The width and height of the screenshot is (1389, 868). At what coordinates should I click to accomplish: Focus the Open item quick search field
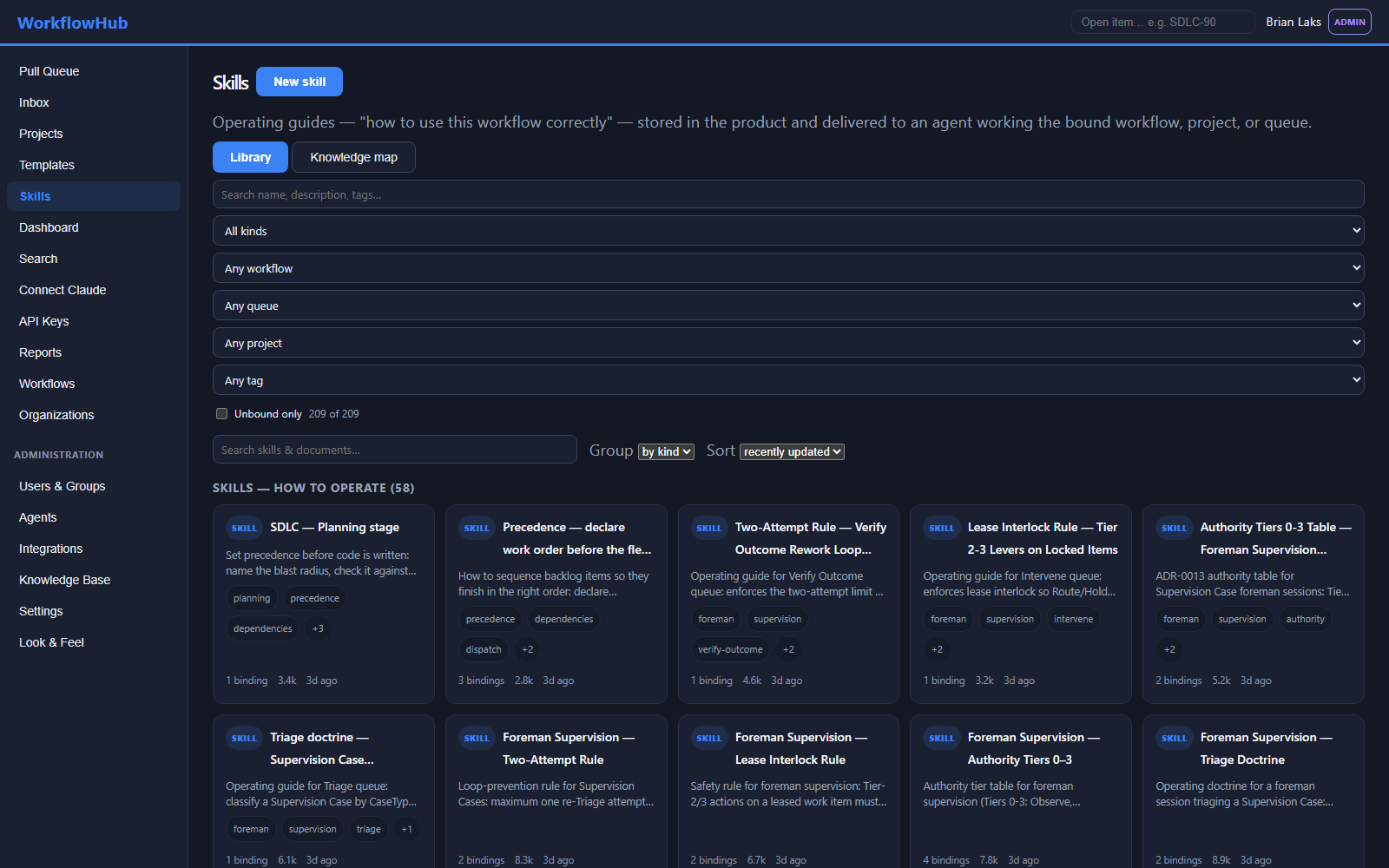(1162, 22)
